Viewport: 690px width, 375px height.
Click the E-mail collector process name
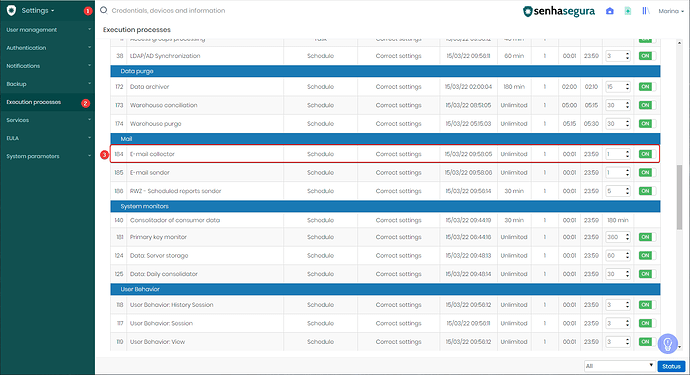point(152,154)
